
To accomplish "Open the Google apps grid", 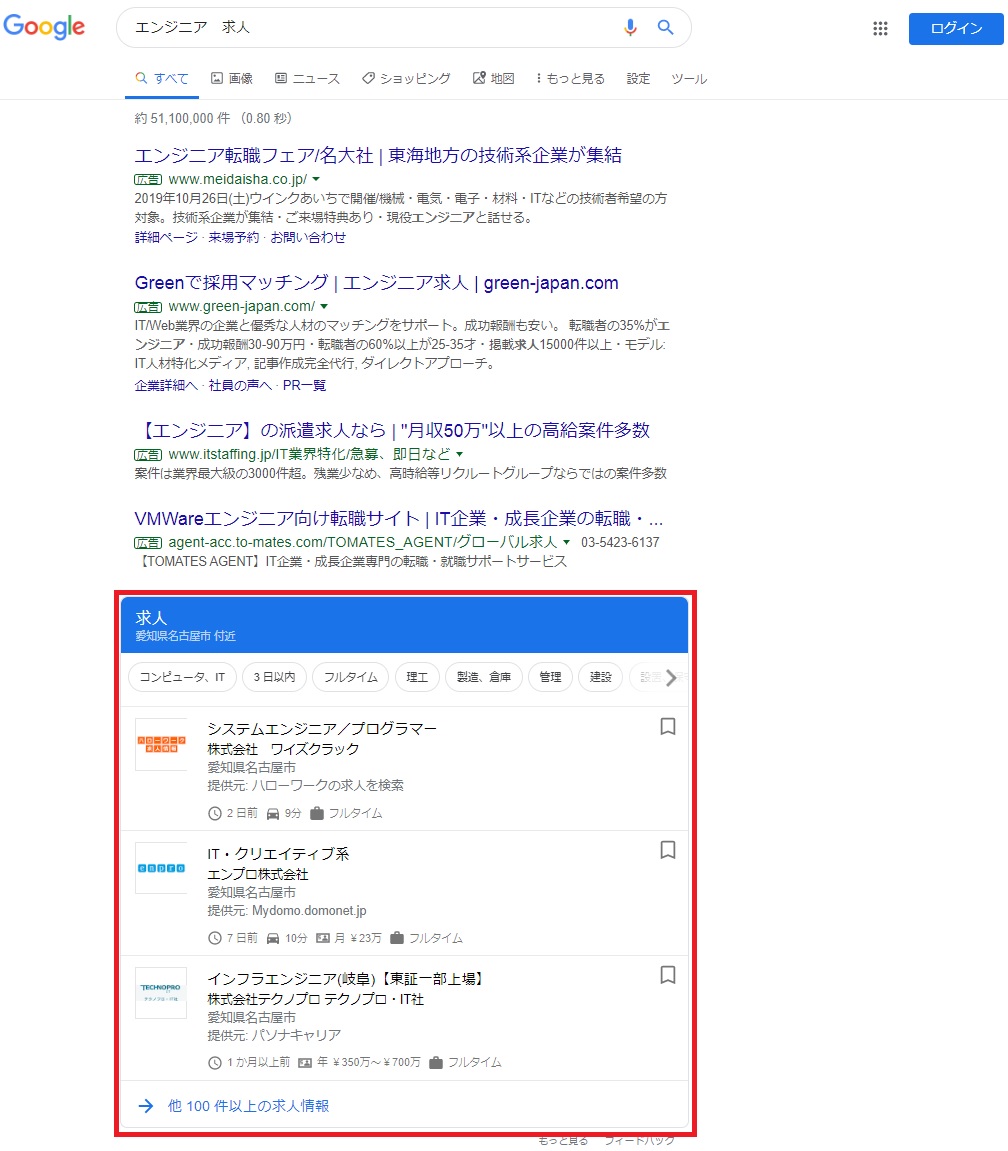I will coord(880,29).
